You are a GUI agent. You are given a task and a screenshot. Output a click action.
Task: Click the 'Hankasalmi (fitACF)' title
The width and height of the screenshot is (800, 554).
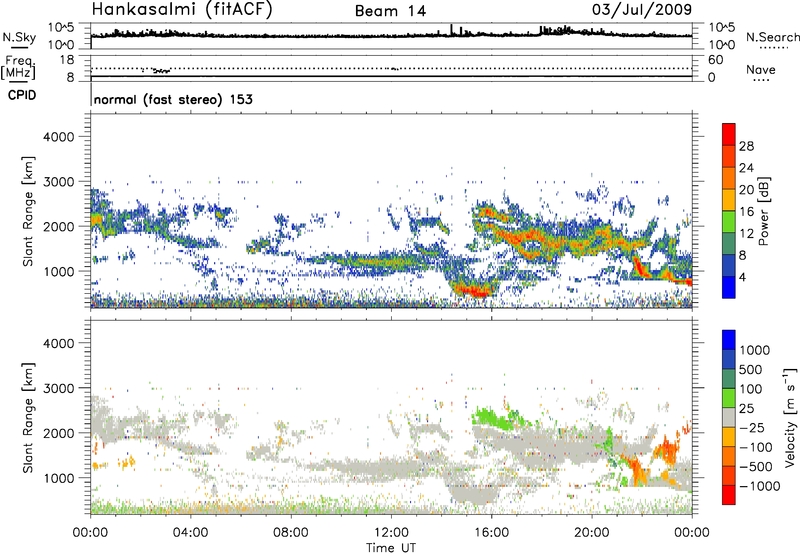pyautogui.click(x=182, y=9)
